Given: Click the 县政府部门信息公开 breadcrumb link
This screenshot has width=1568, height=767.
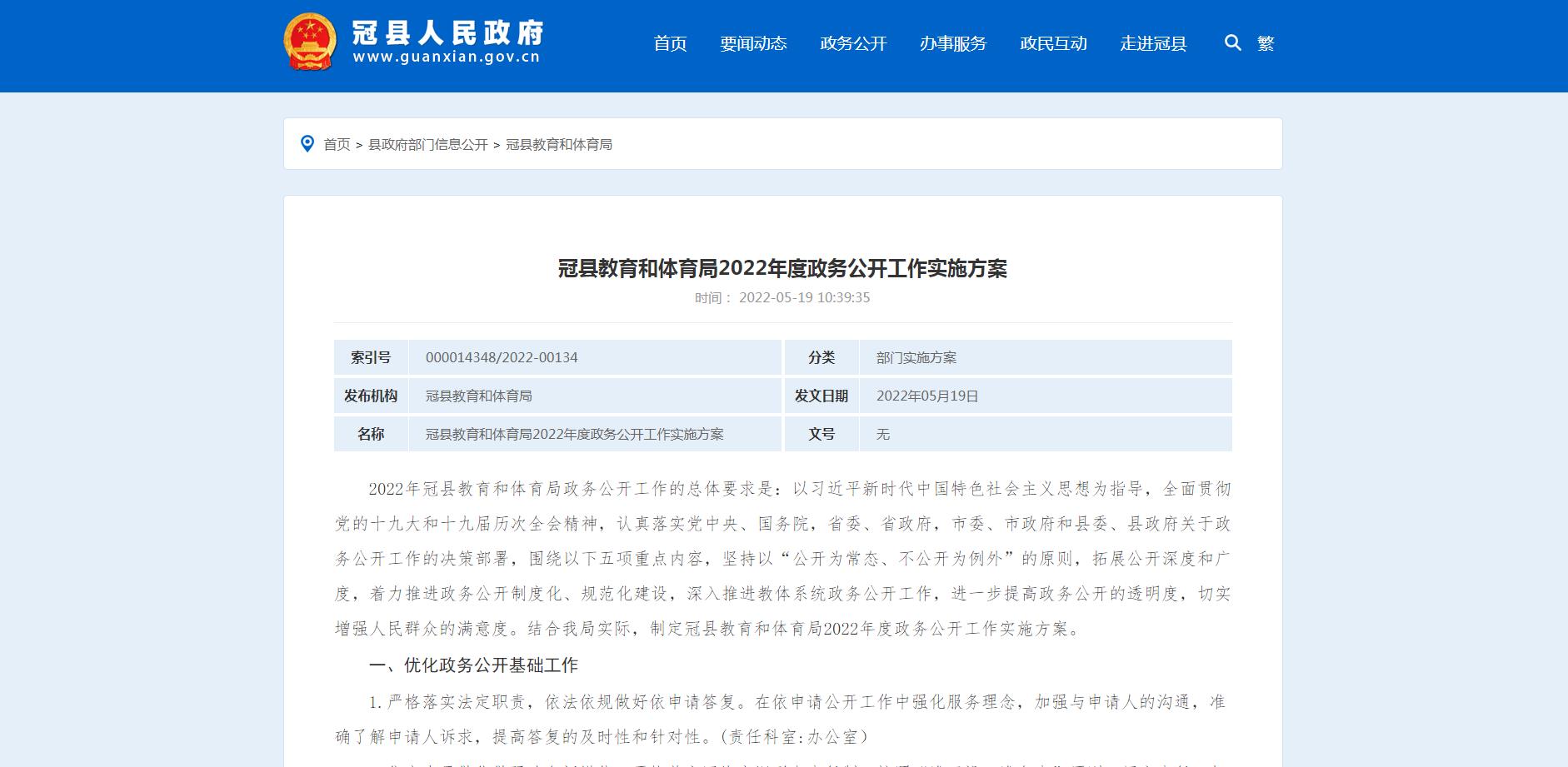Looking at the screenshot, I should [x=428, y=145].
